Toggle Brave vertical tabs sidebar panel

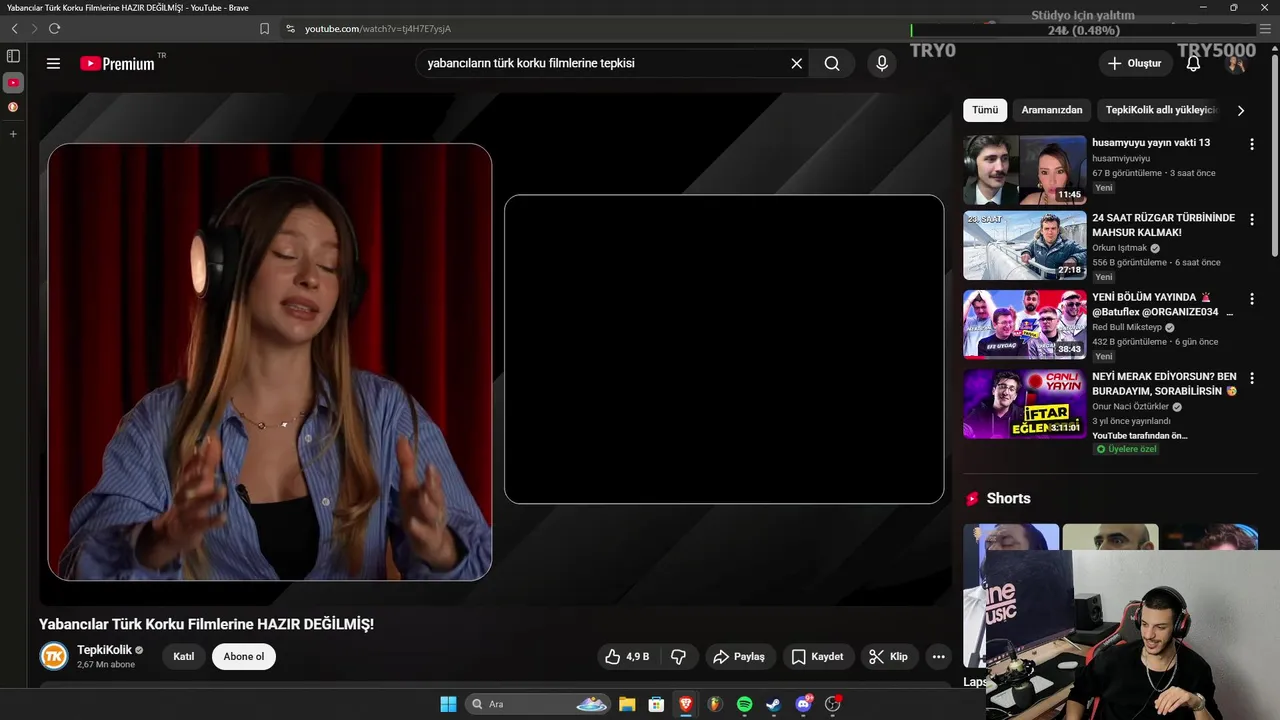click(13, 56)
